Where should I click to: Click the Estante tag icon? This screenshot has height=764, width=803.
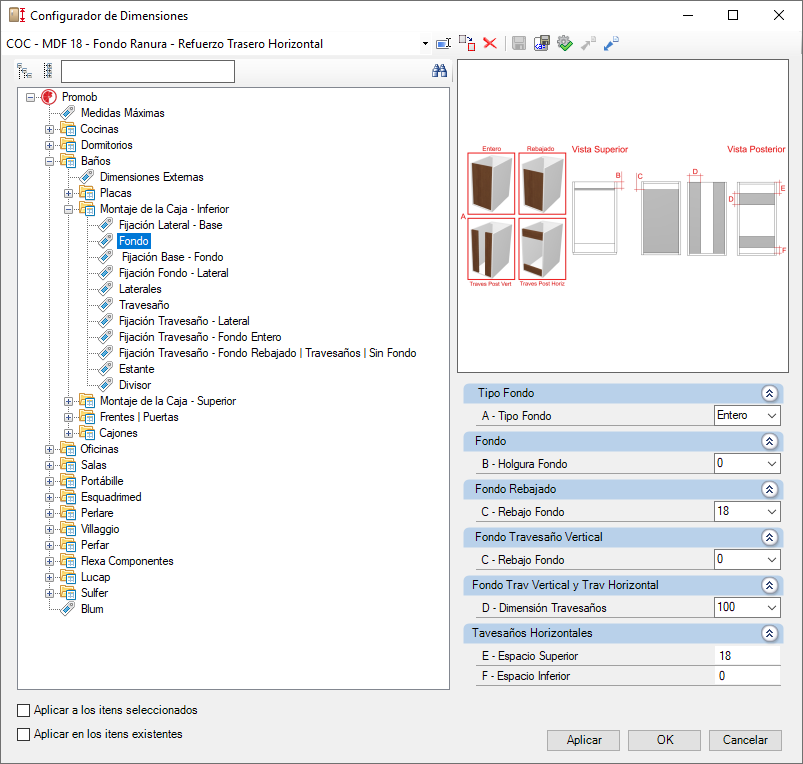click(105, 369)
